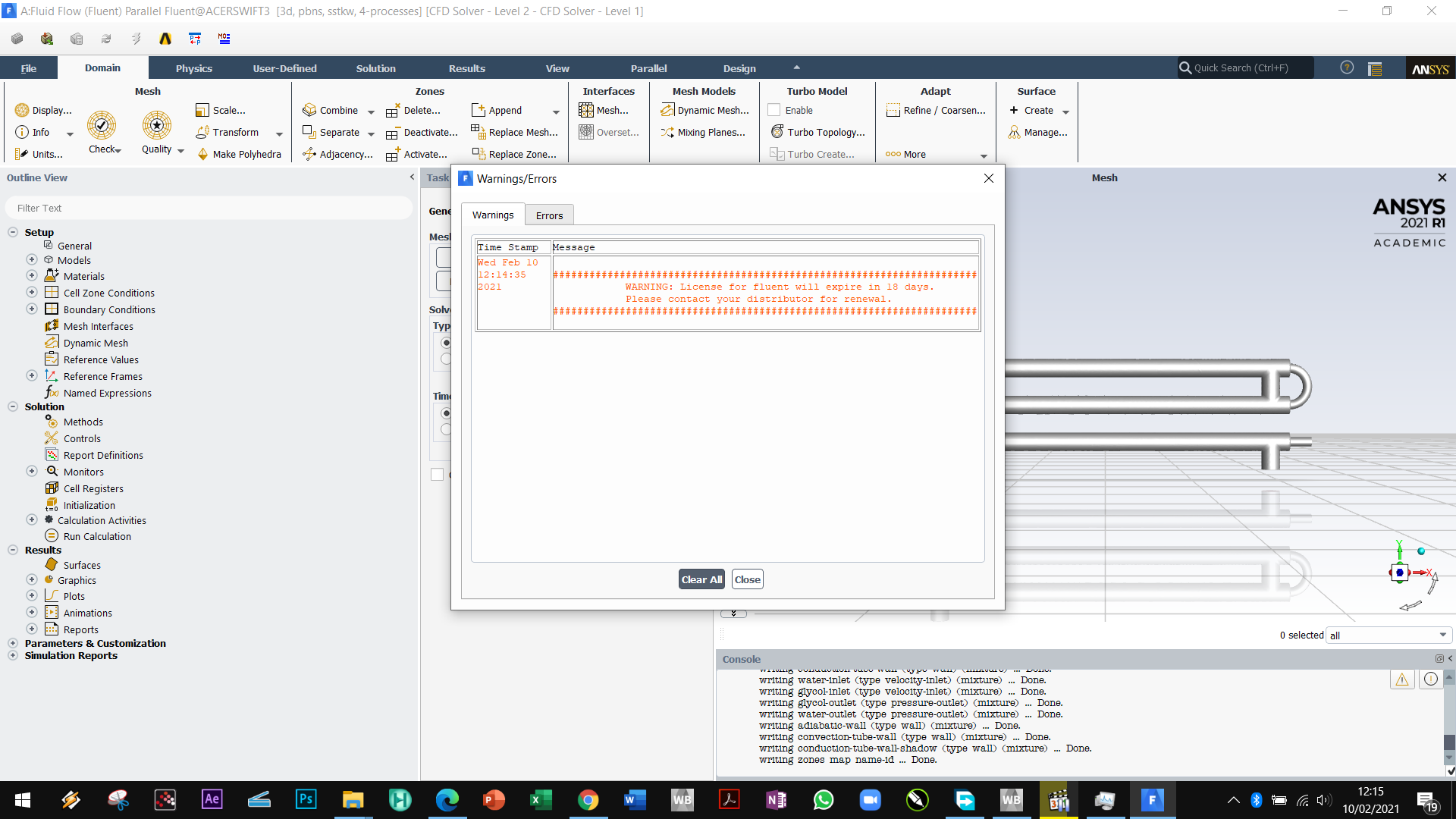
Task: Click the Close button in dialog
Action: tap(748, 579)
